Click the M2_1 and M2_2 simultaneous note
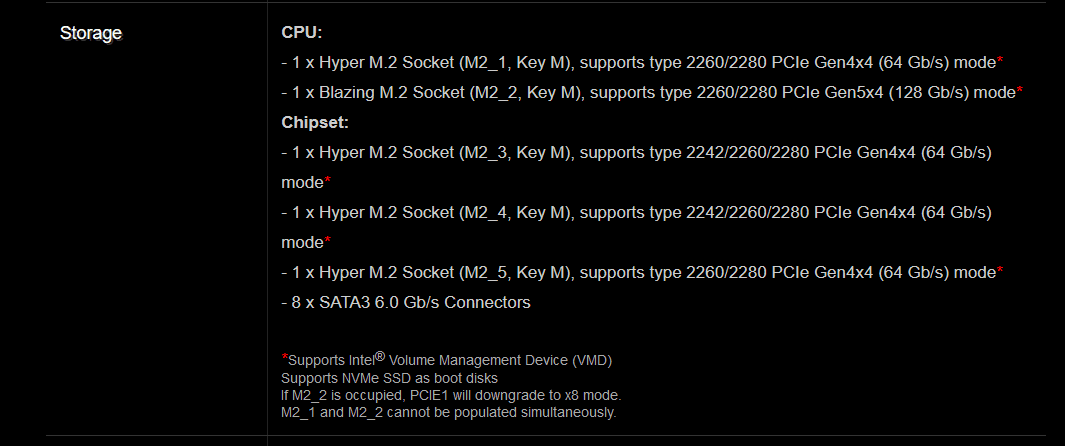 pyautogui.click(x=448, y=412)
